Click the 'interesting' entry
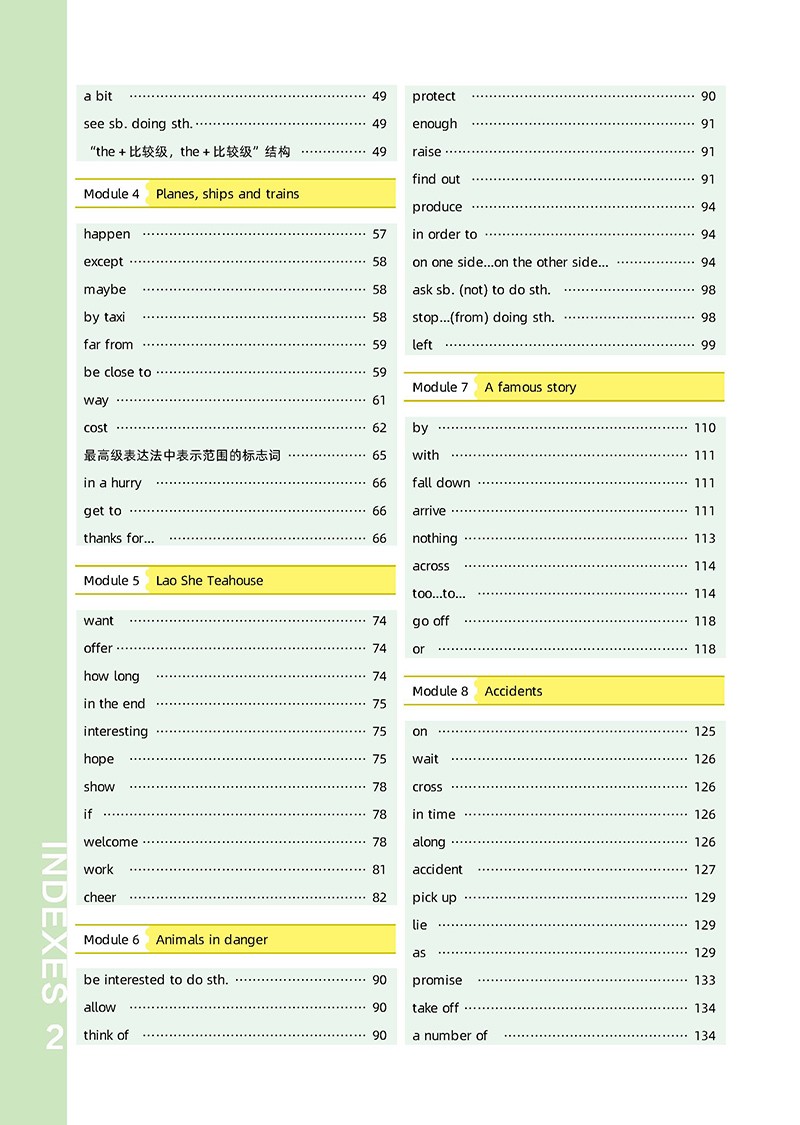The height and width of the screenshot is (1125, 800). (116, 731)
